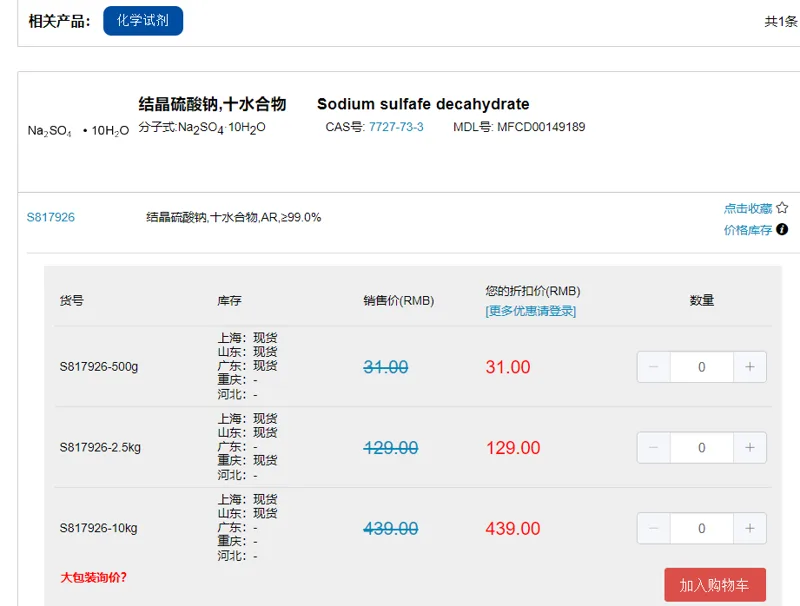
Task: Click item code S817926-2.5kg
Action: [100, 447]
